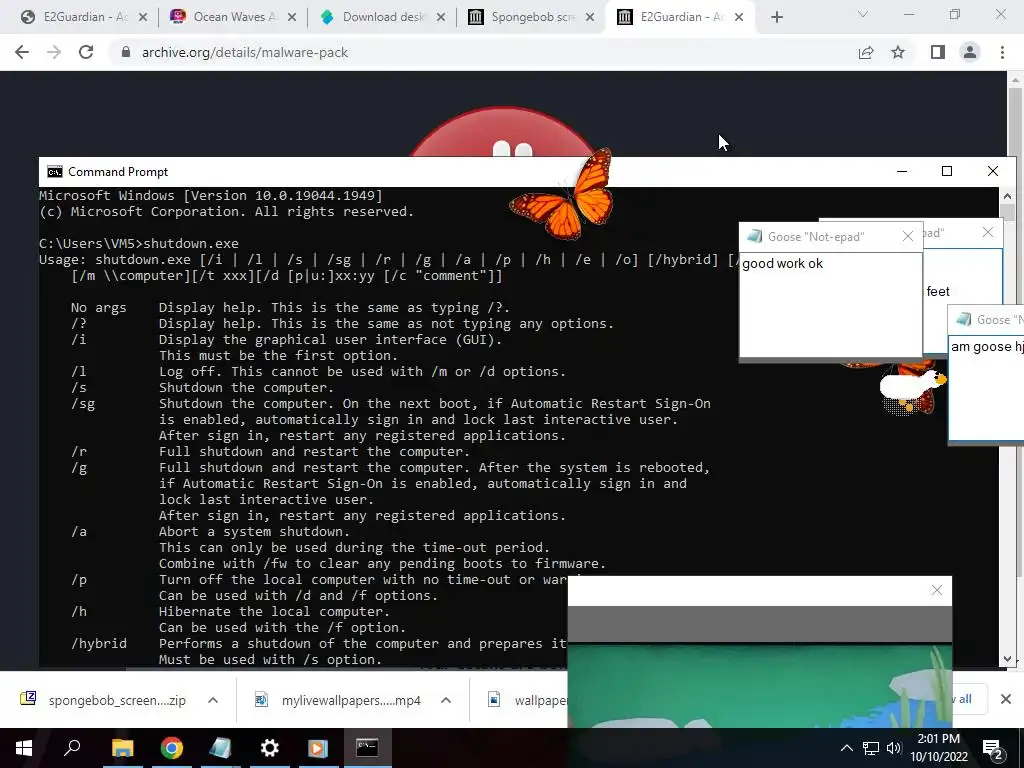Open Chrome from the taskbar
Screen dimensions: 1024x768
171,748
